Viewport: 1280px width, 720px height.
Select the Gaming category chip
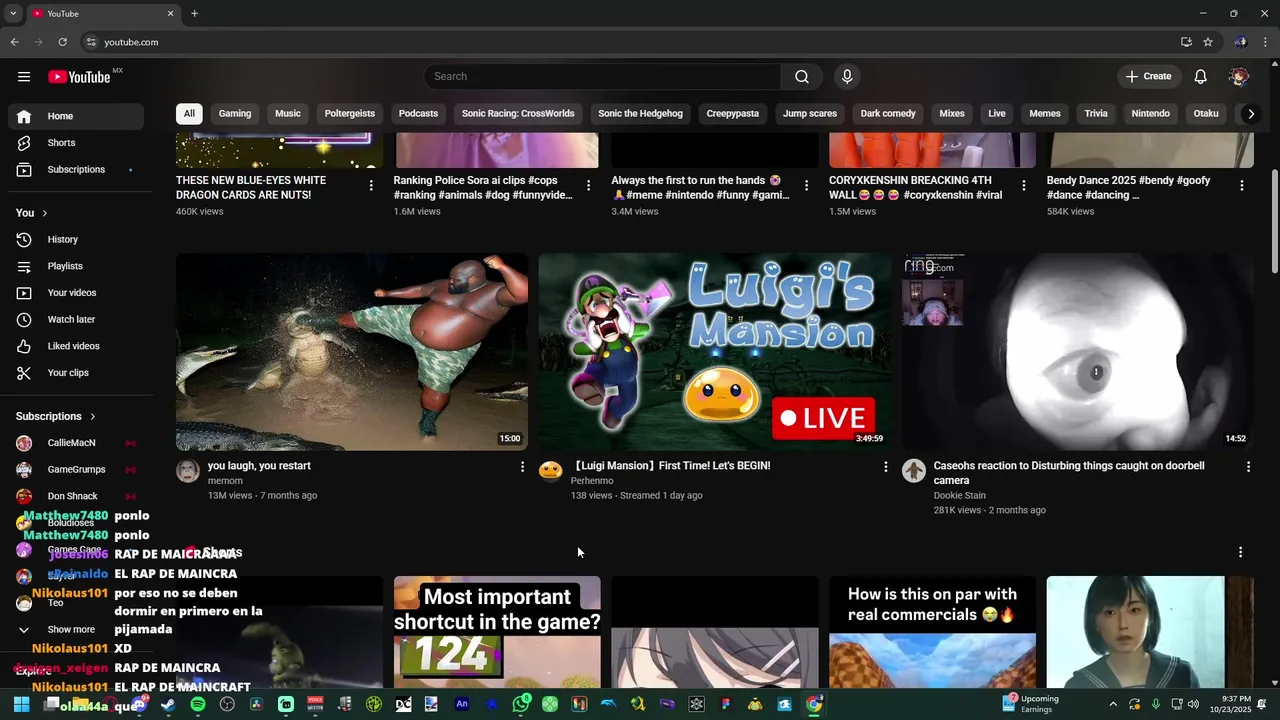pyautogui.click(x=235, y=114)
